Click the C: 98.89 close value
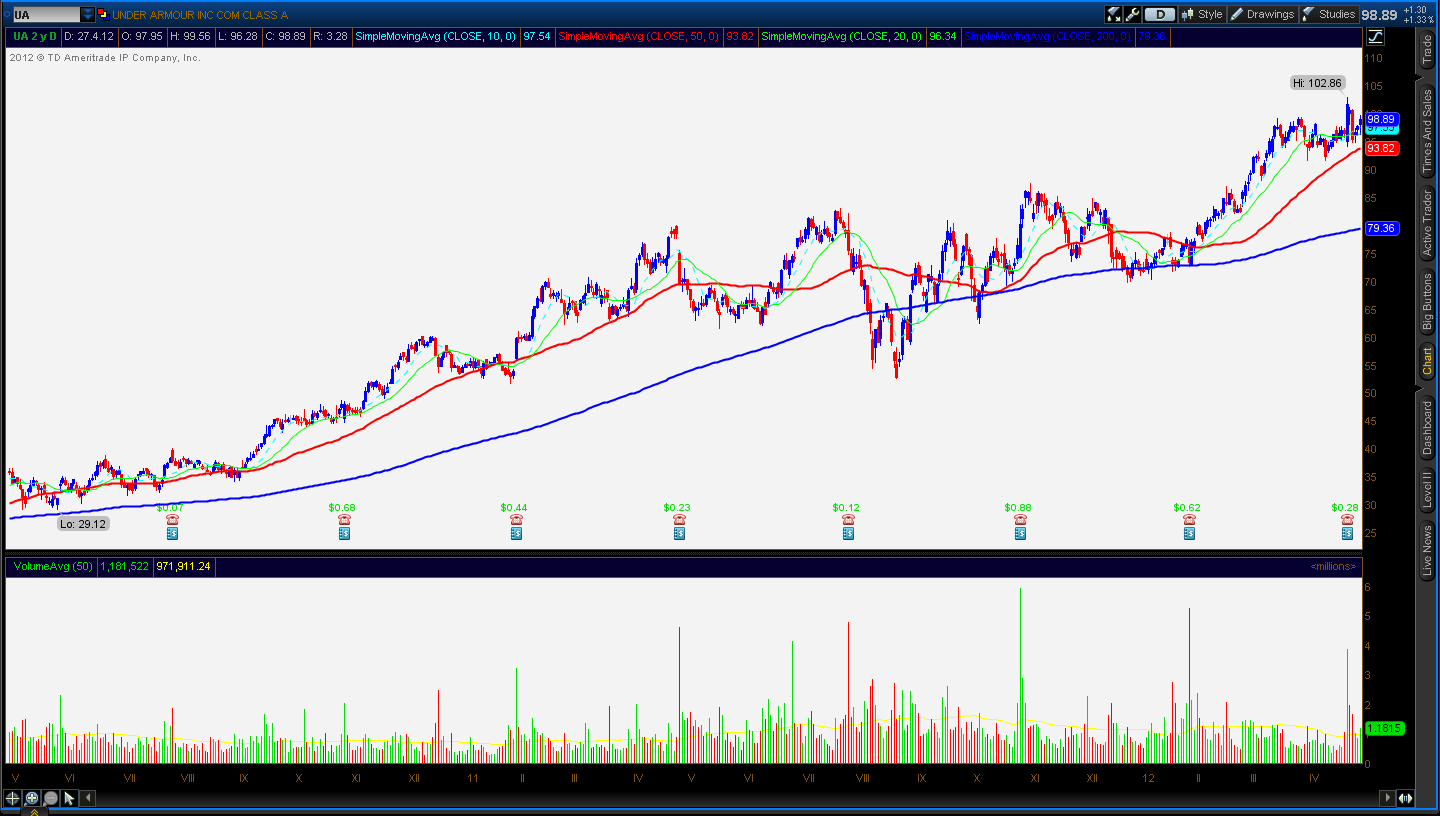The width and height of the screenshot is (1440, 816). (x=284, y=37)
